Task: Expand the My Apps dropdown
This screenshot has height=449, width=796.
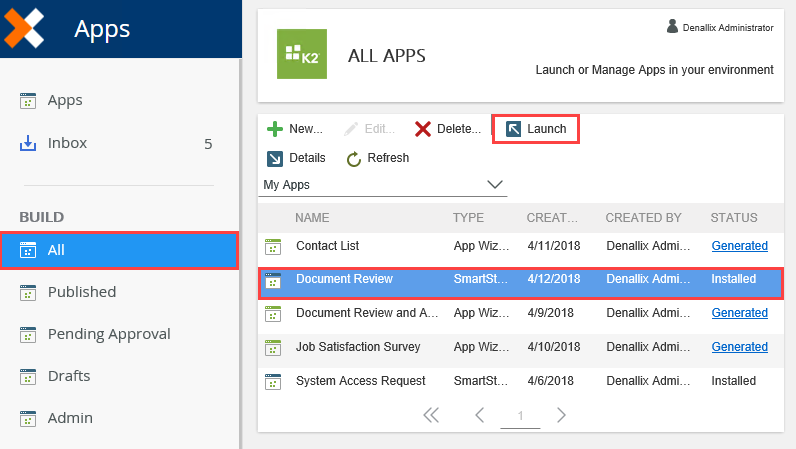Action: 494,185
